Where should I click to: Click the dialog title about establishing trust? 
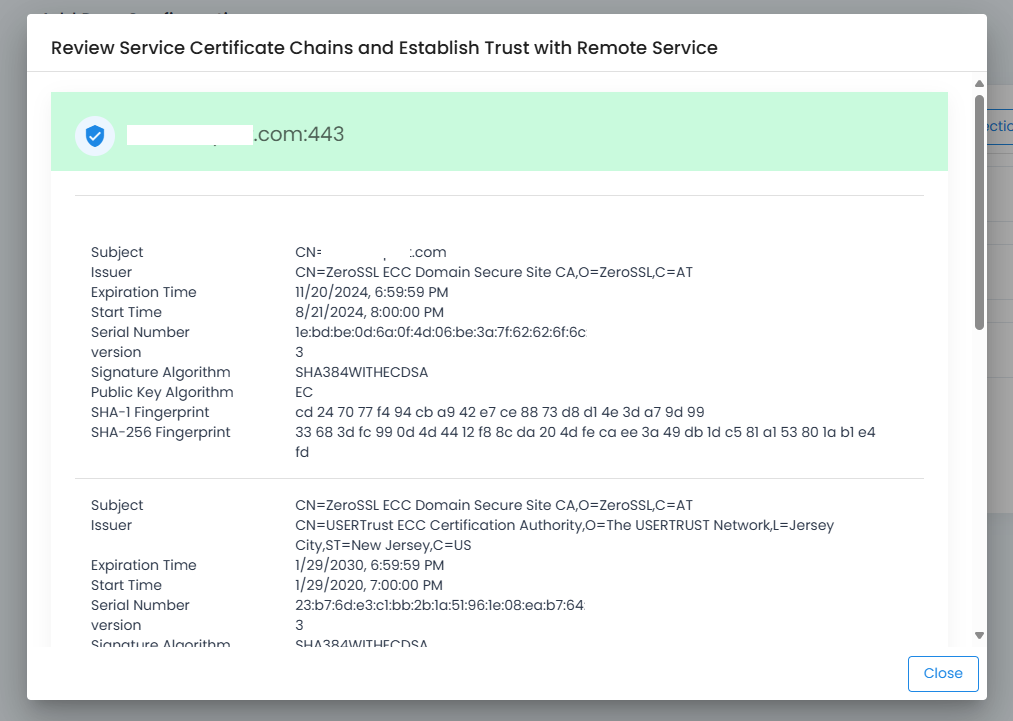pyautogui.click(x=384, y=47)
